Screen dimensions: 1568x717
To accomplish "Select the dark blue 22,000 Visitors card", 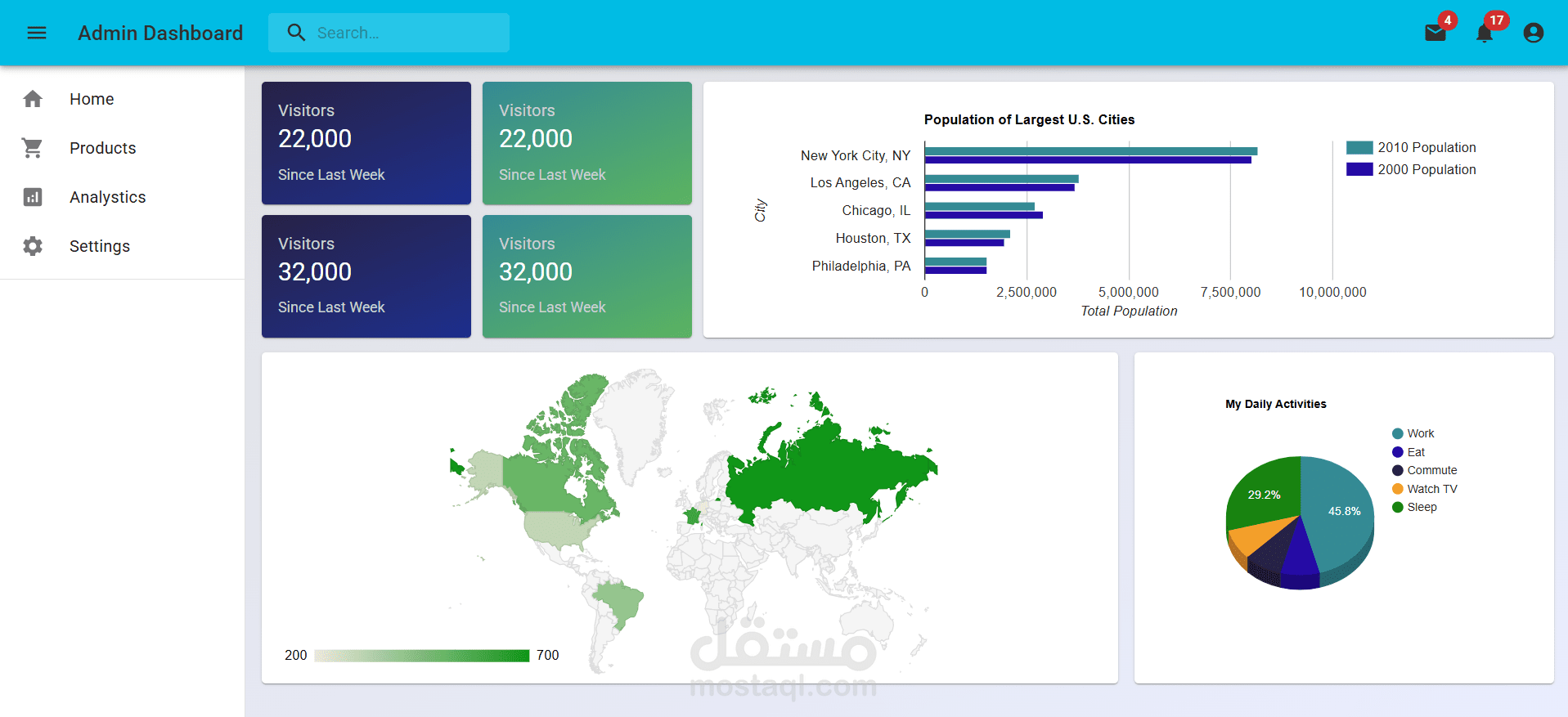I will tap(366, 143).
